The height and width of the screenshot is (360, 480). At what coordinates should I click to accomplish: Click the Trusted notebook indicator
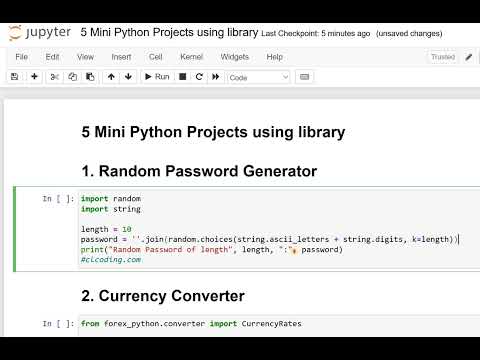[443, 57]
